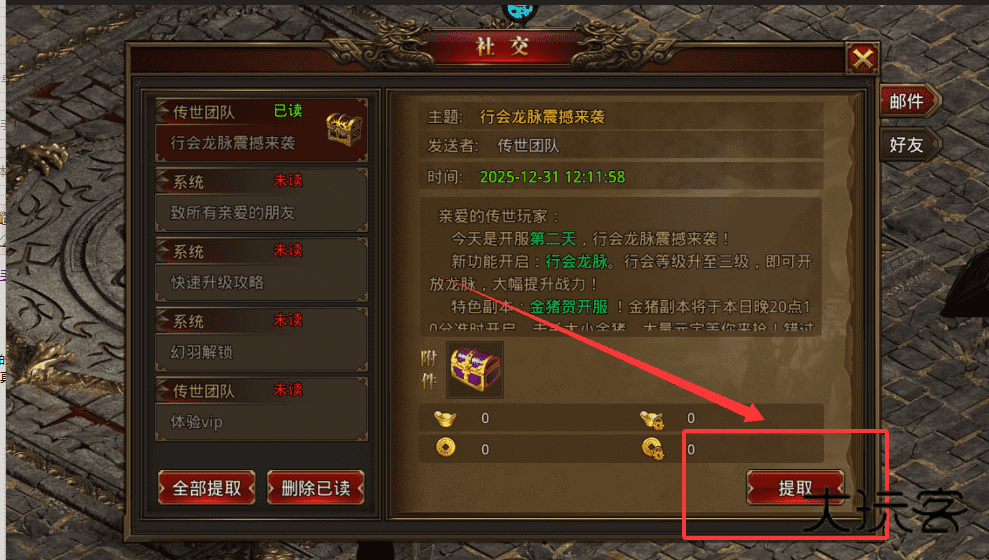Click the locked gold ingot icon

pyautogui.click(x=652, y=419)
